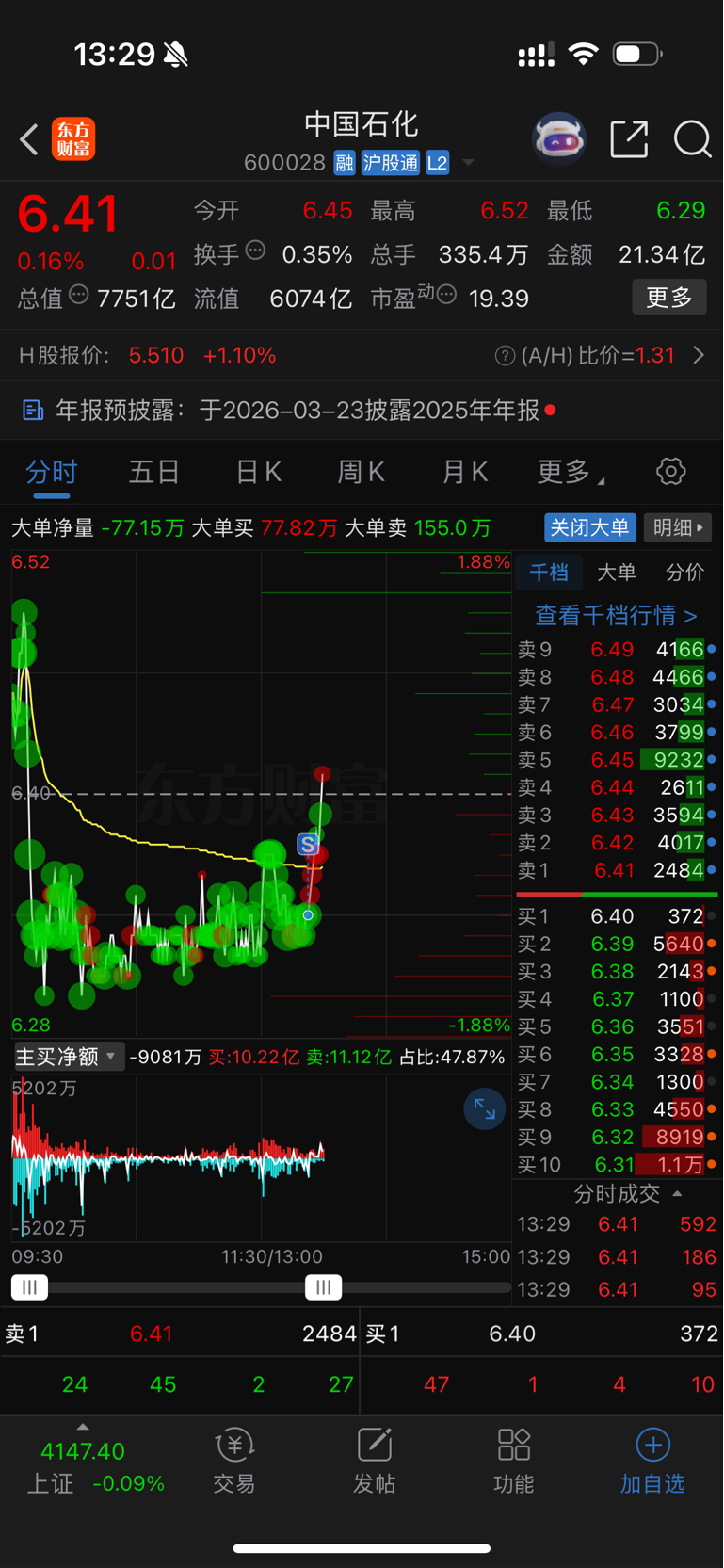This screenshot has height=1568, width=724.
Task: Expand stock code dropdown triangle
Action: [468, 163]
